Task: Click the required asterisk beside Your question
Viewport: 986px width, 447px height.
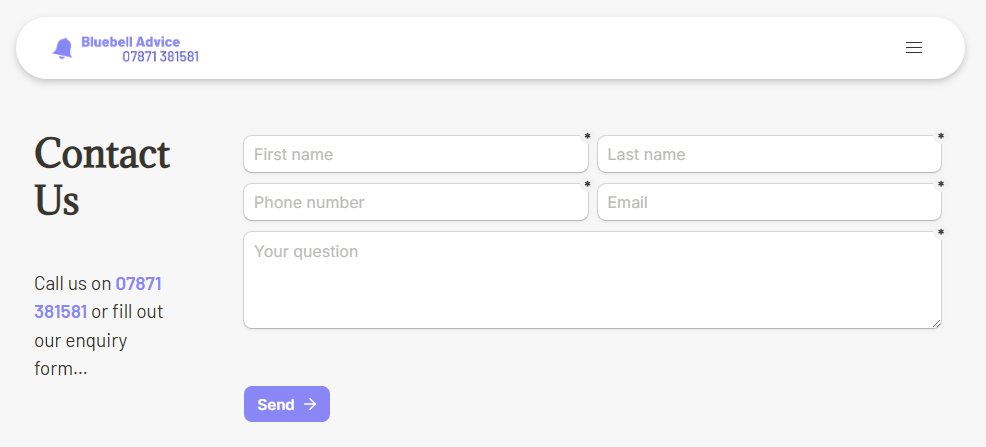Action: [x=941, y=233]
